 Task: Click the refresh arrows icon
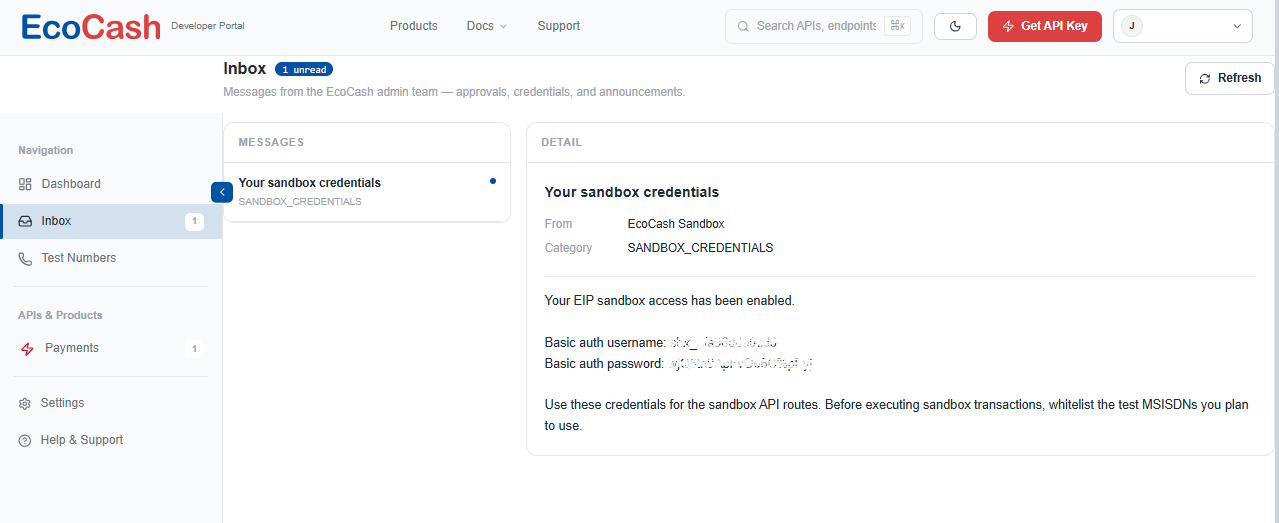(1205, 78)
